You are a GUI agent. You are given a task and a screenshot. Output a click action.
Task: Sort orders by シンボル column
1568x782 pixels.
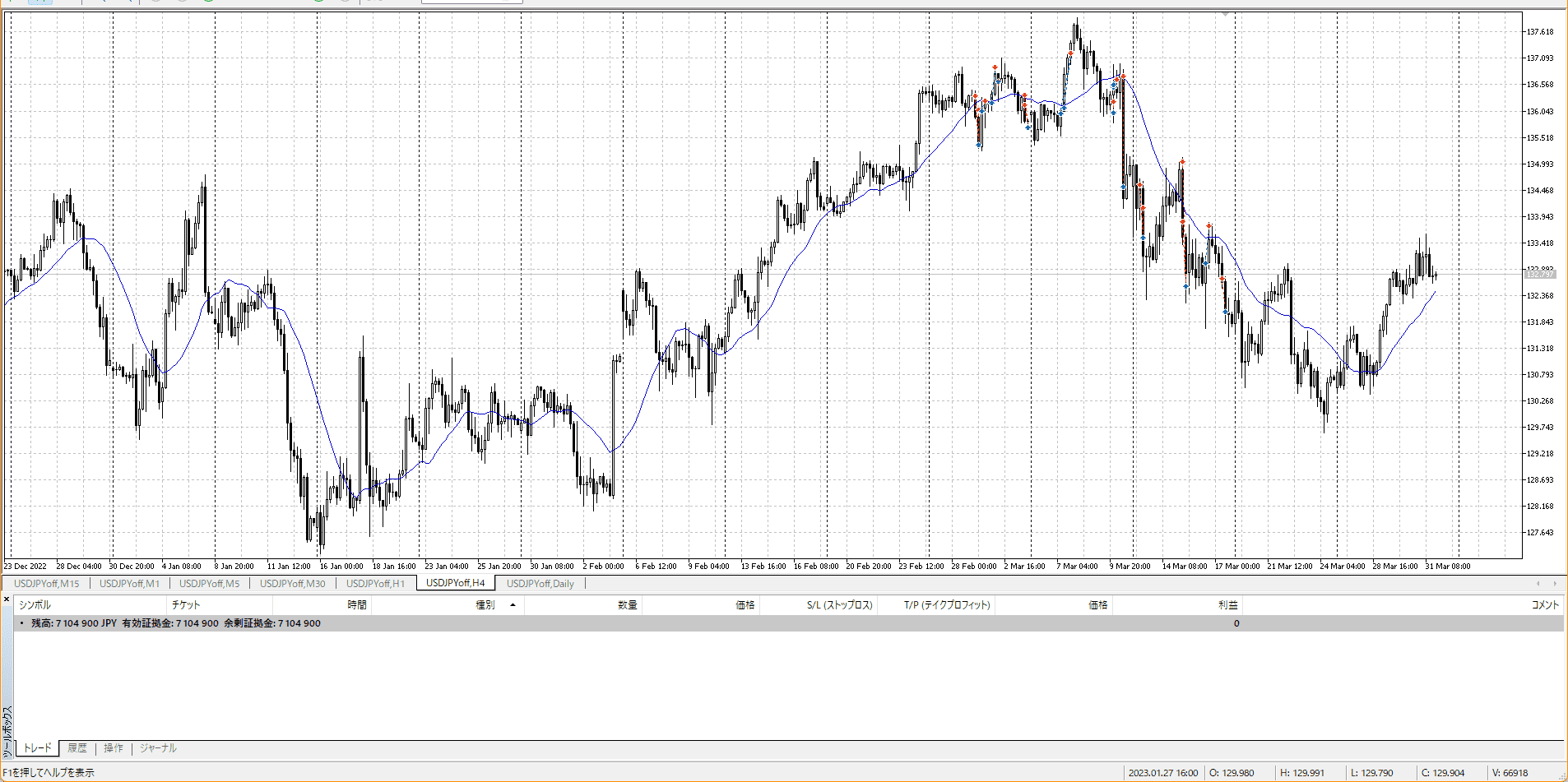pos(35,605)
